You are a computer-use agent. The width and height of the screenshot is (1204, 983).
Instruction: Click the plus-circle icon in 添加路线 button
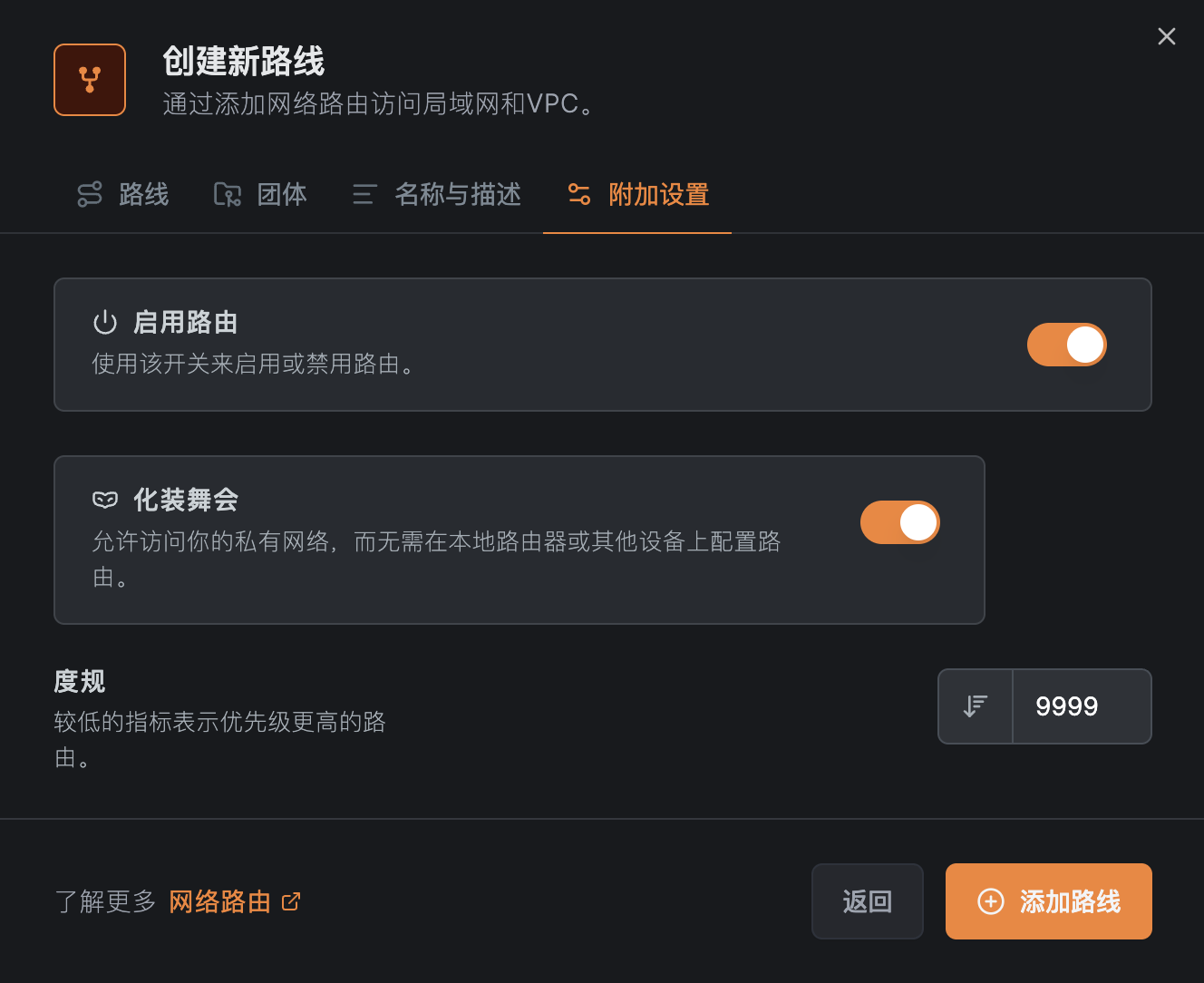990,901
